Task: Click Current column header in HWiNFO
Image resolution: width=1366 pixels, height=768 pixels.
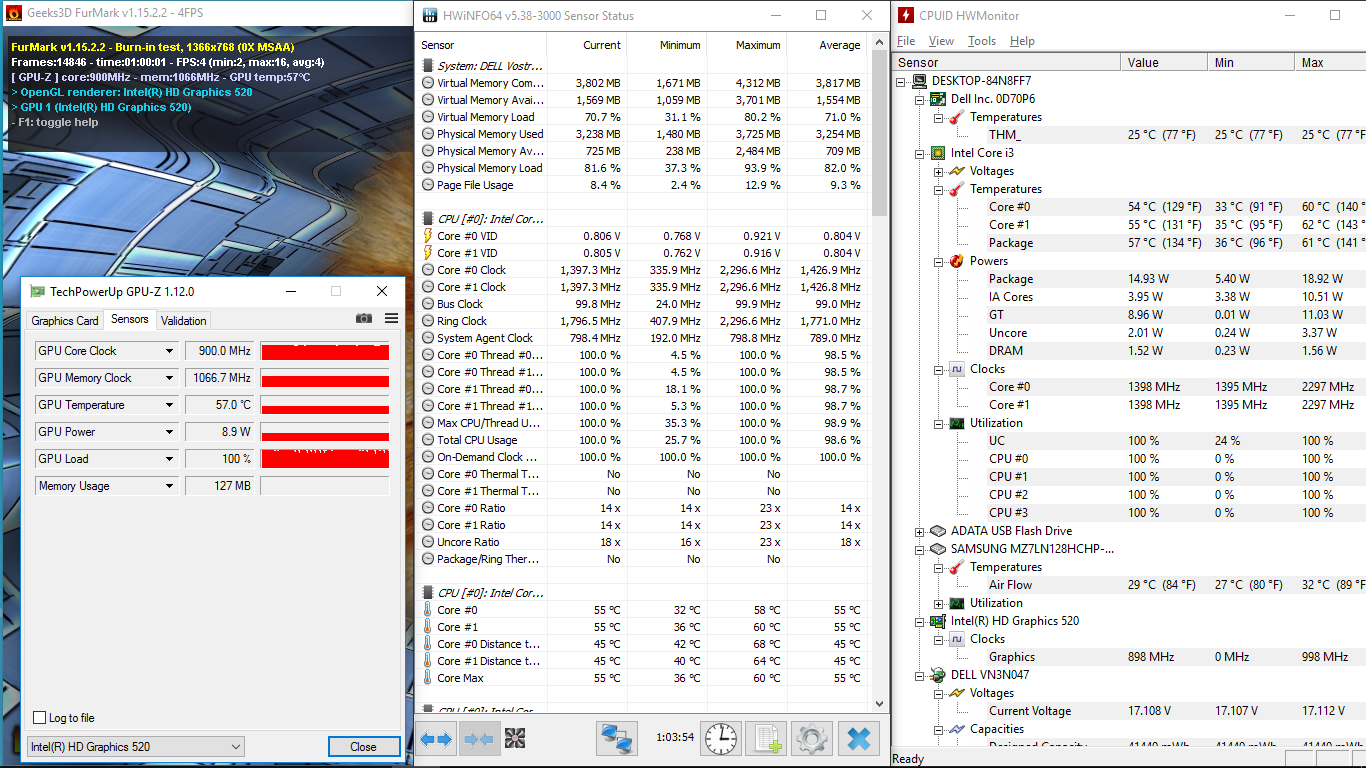Action: [x=586, y=45]
